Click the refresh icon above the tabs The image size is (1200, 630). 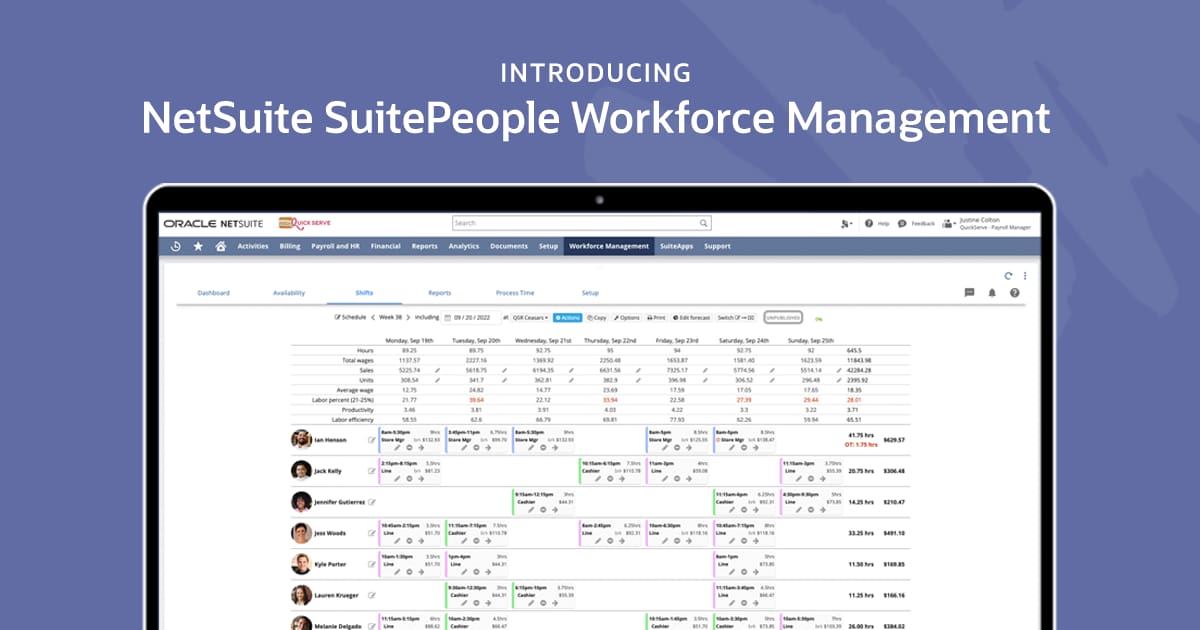pyautogui.click(x=1008, y=275)
